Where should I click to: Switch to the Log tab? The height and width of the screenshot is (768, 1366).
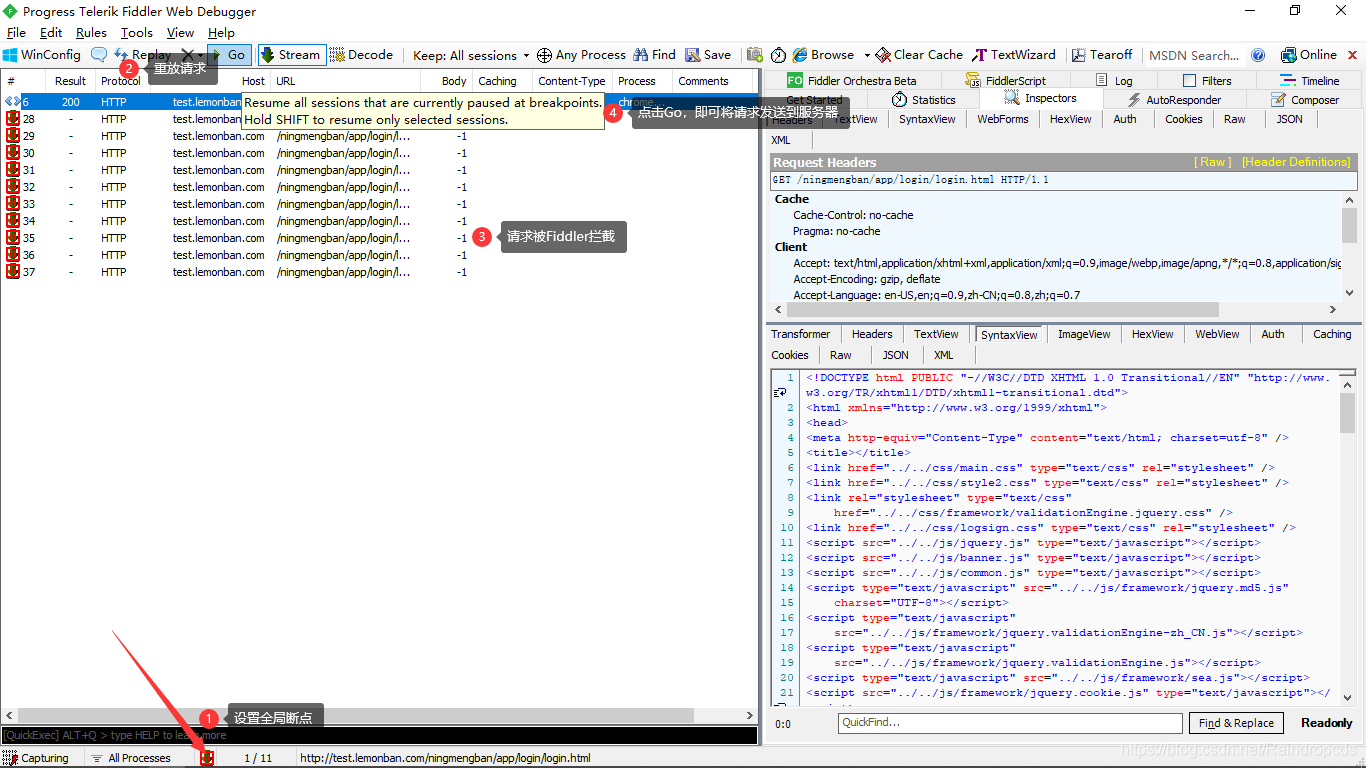(1114, 81)
